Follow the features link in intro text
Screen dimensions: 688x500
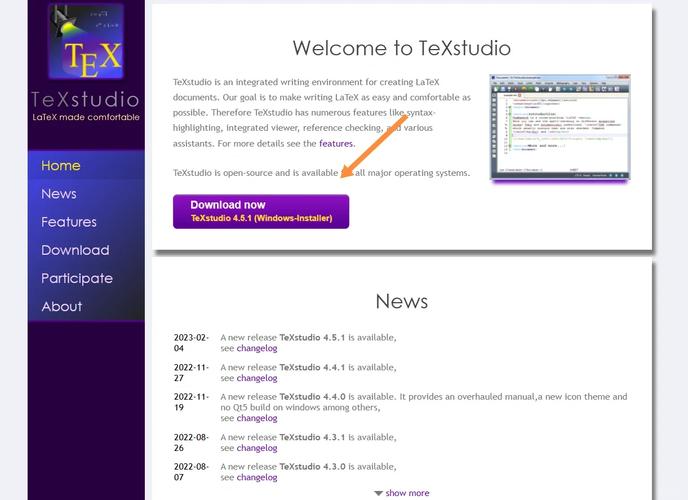coord(336,143)
